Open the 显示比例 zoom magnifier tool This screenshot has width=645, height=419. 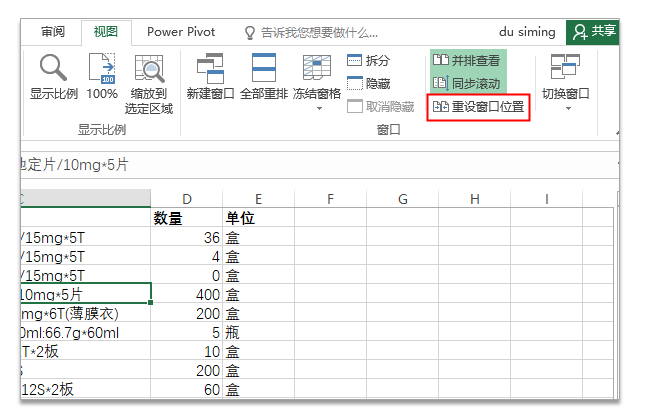coord(53,77)
